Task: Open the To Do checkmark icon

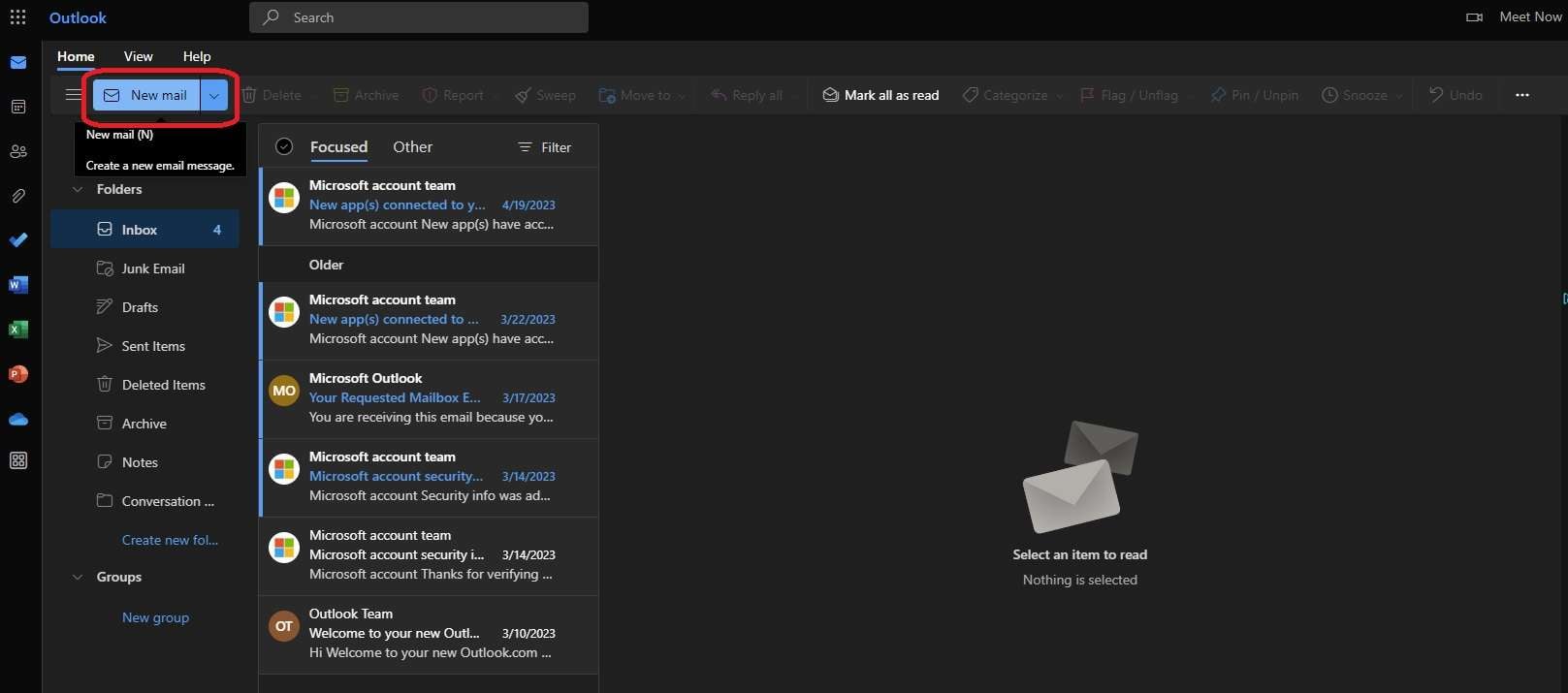Action: pyautogui.click(x=18, y=239)
